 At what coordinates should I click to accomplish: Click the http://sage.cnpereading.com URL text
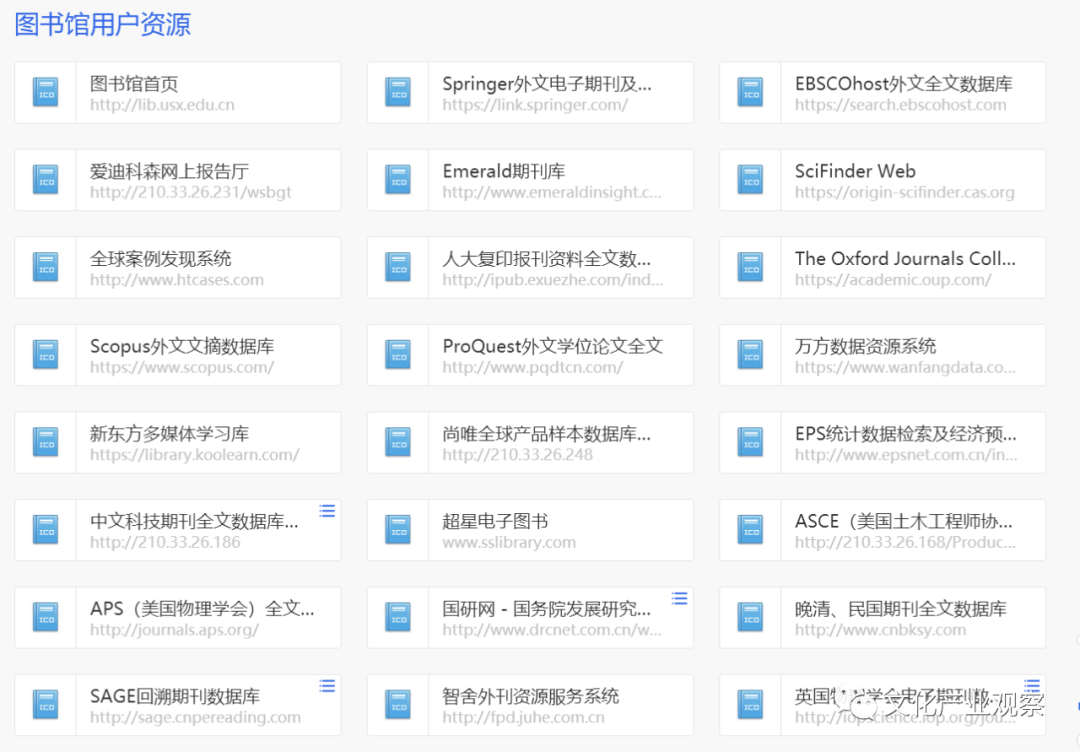195,717
